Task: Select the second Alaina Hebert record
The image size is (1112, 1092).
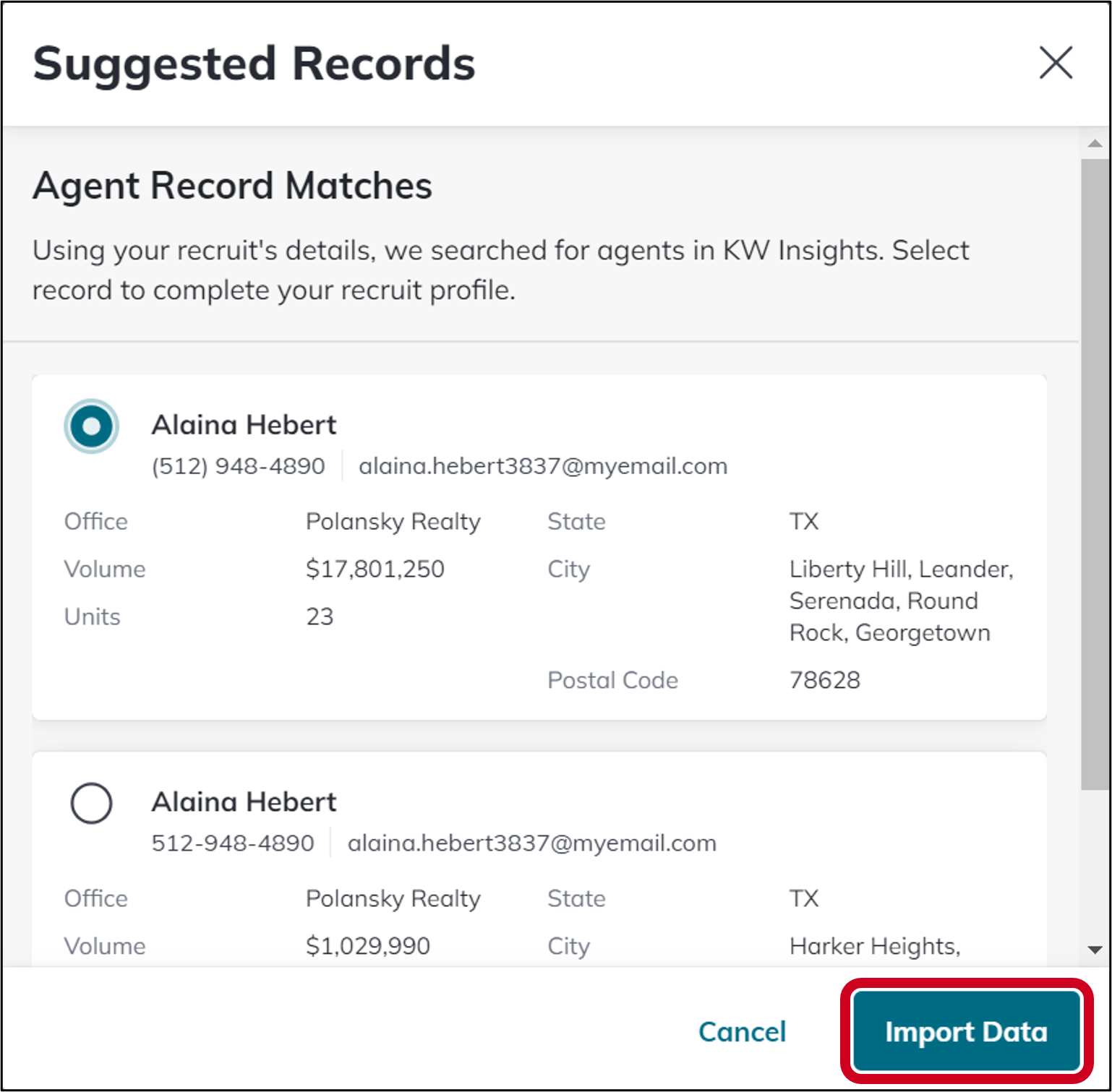Action: (91, 803)
